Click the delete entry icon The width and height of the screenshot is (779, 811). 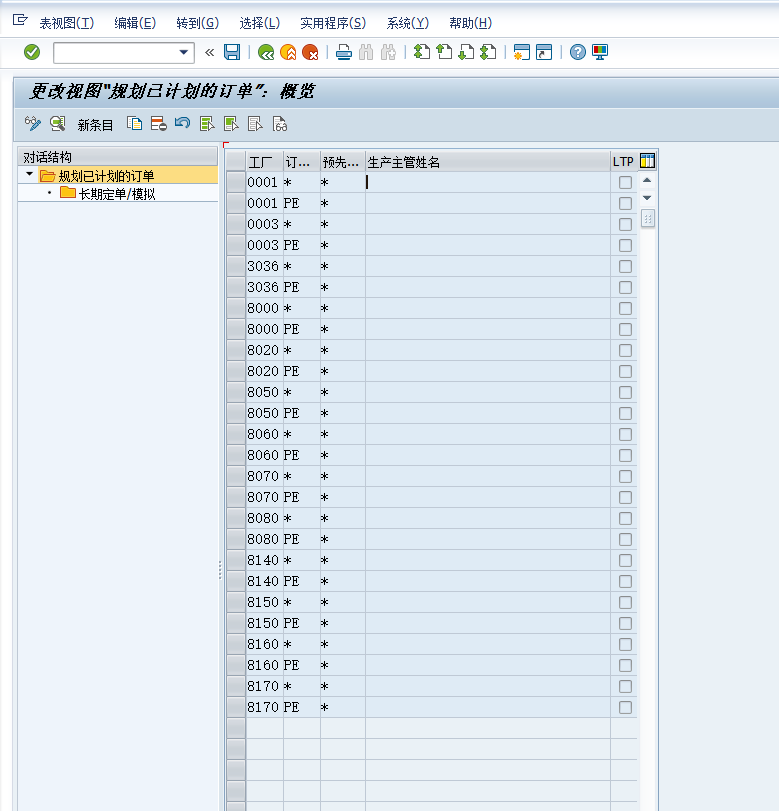click(x=158, y=124)
